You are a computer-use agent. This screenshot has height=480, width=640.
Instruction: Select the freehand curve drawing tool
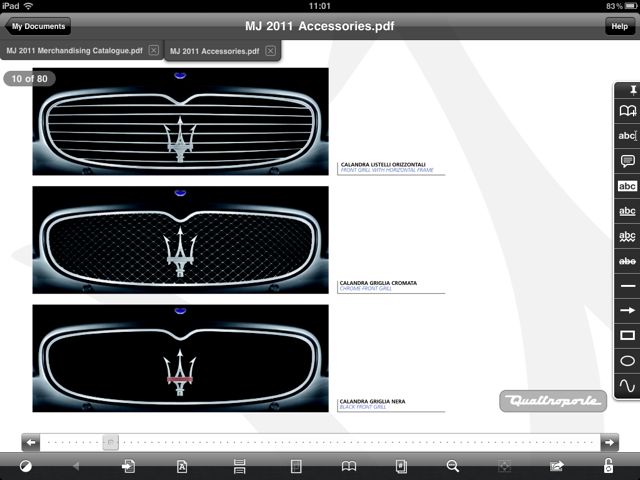pos(627,386)
